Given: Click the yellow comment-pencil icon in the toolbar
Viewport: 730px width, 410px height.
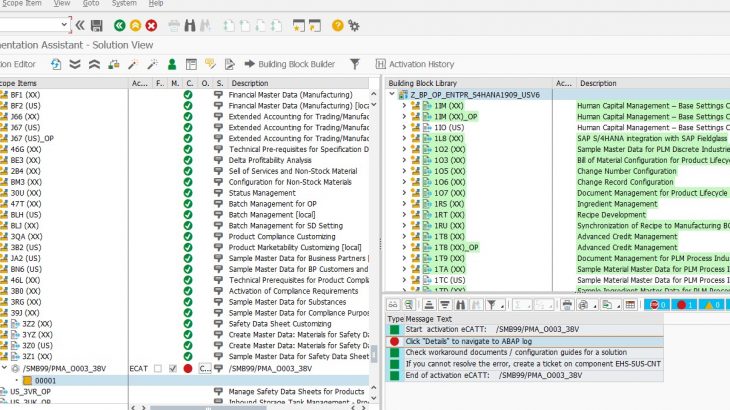Looking at the screenshot, I should pos(210,64).
